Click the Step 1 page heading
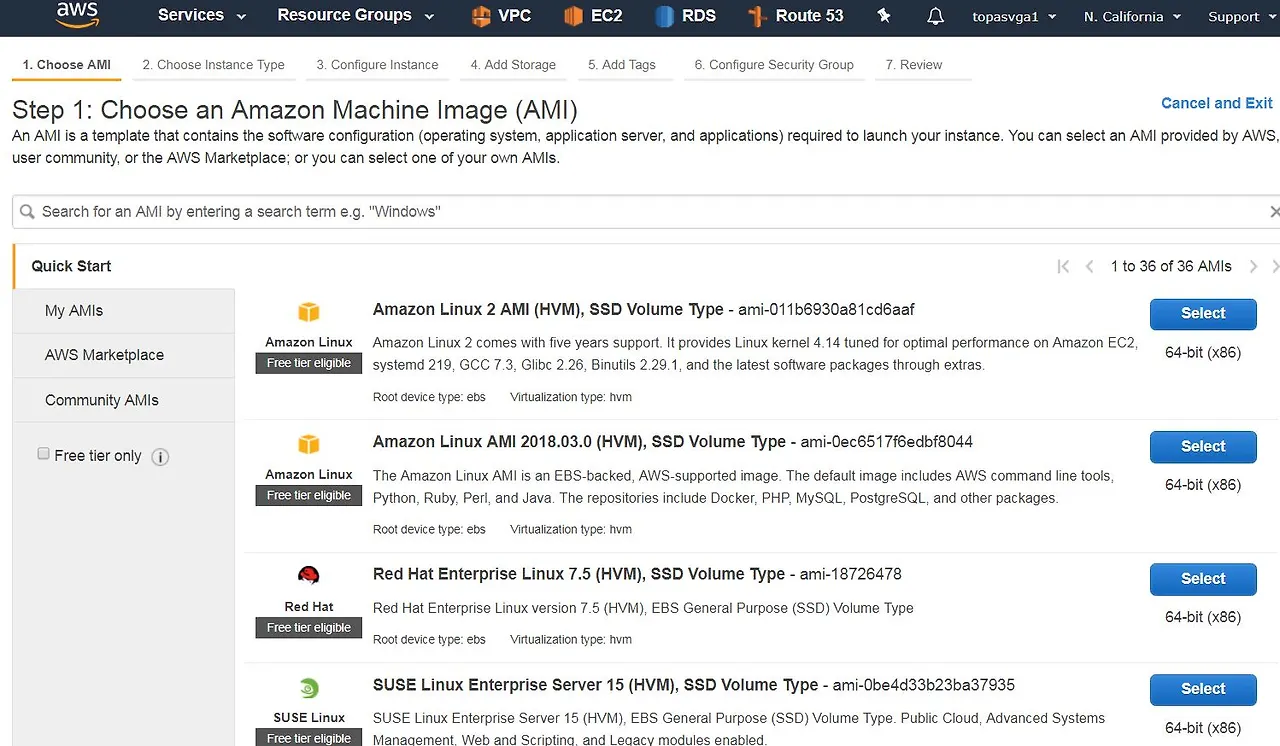Screen dimensions: 1280x746 pos(295,110)
